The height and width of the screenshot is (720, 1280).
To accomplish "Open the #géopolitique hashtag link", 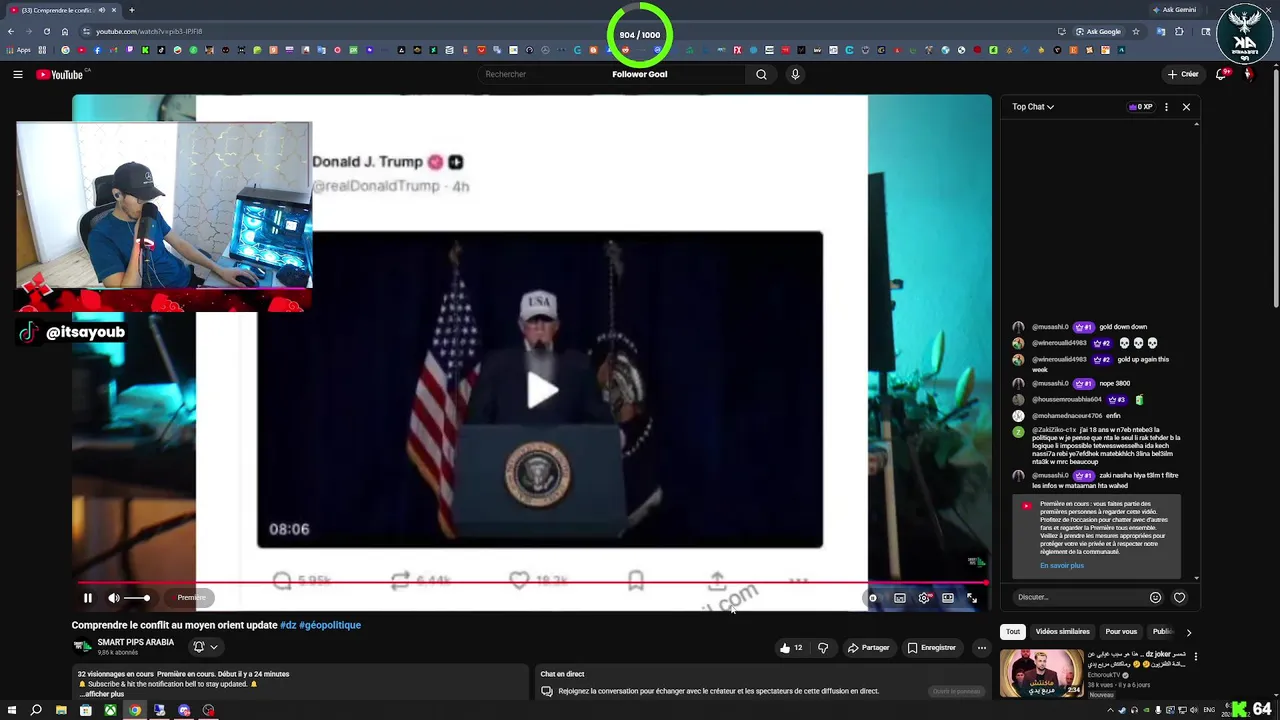I will pos(330,625).
